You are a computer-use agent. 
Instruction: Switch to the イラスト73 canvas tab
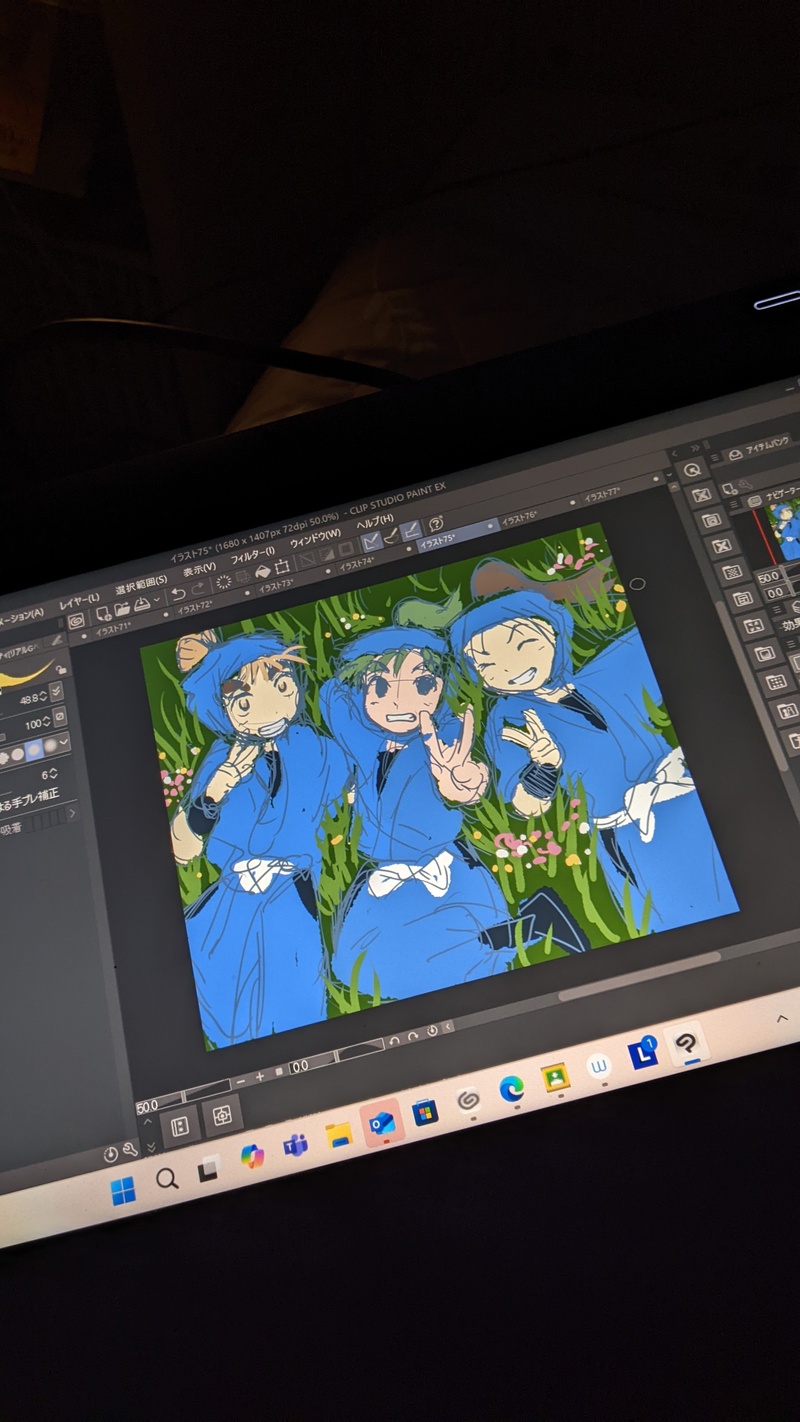click(275, 586)
